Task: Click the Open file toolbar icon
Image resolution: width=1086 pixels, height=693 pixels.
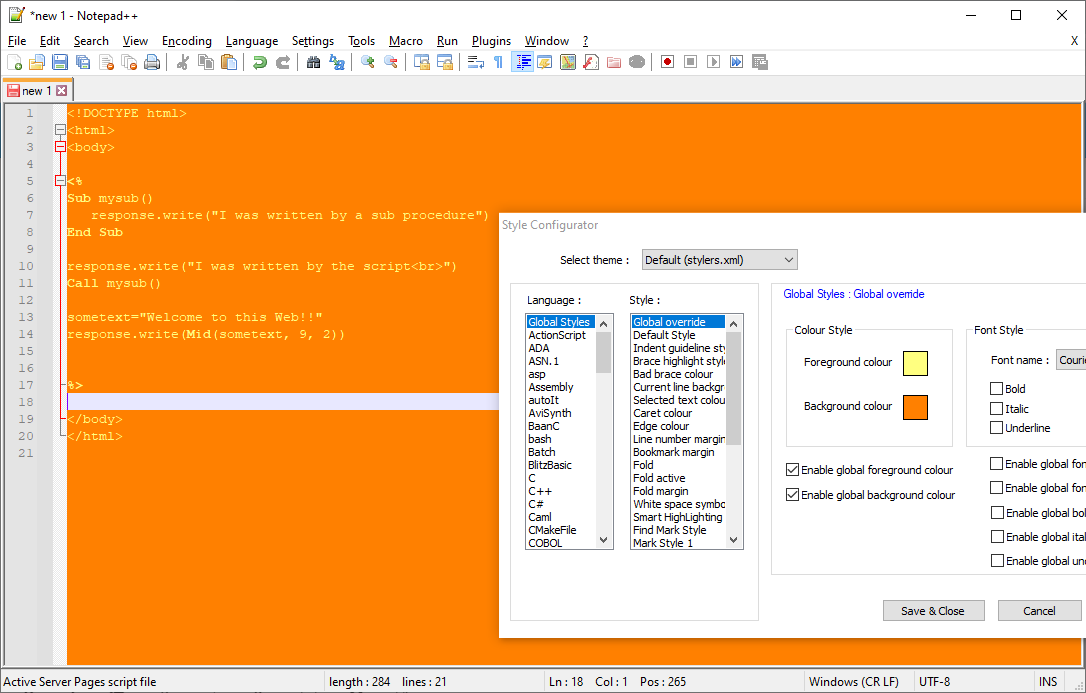Action: click(x=37, y=62)
